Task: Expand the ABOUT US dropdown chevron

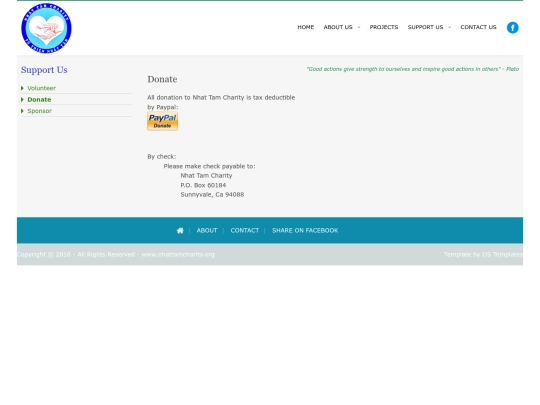Action: click(359, 27)
